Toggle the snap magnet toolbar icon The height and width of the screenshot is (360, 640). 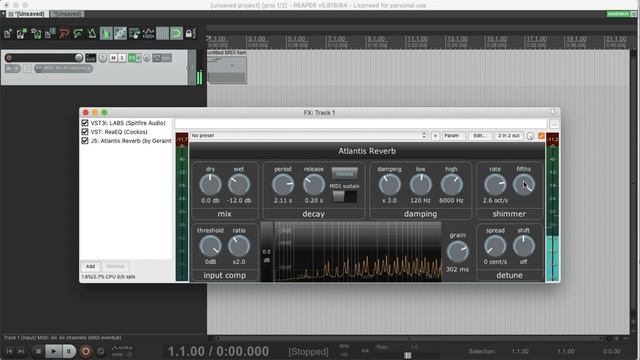[176, 33]
